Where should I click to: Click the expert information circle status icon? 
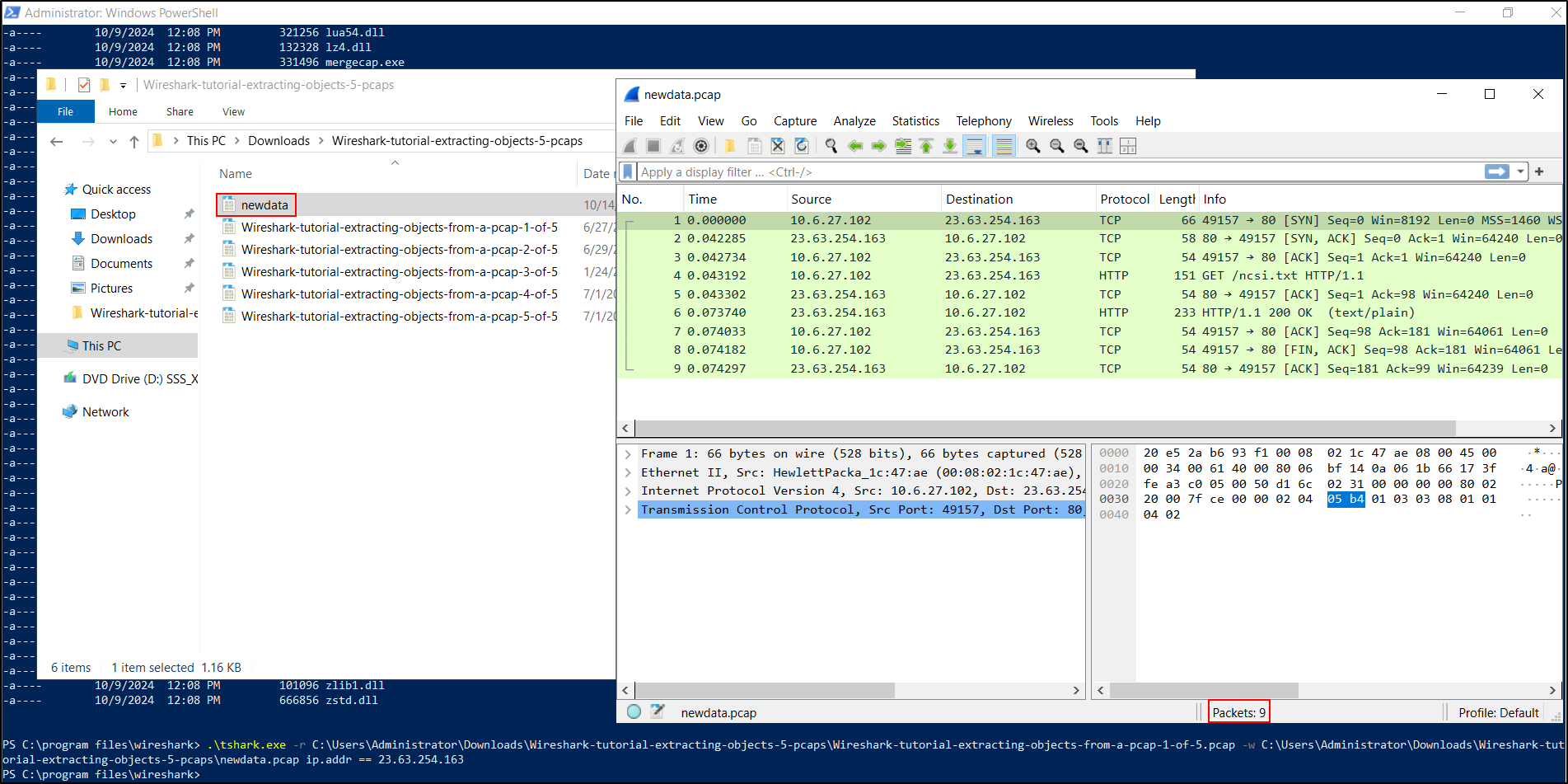coord(634,711)
